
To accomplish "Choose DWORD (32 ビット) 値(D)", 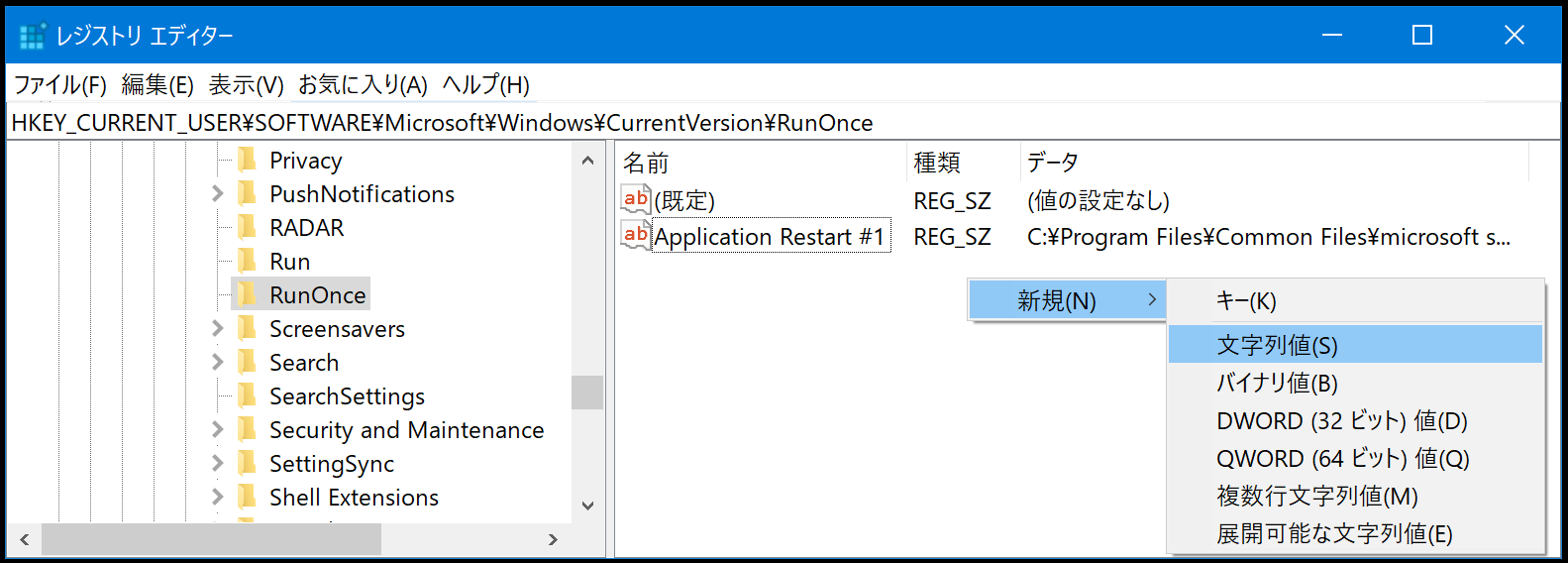I will (1355, 420).
